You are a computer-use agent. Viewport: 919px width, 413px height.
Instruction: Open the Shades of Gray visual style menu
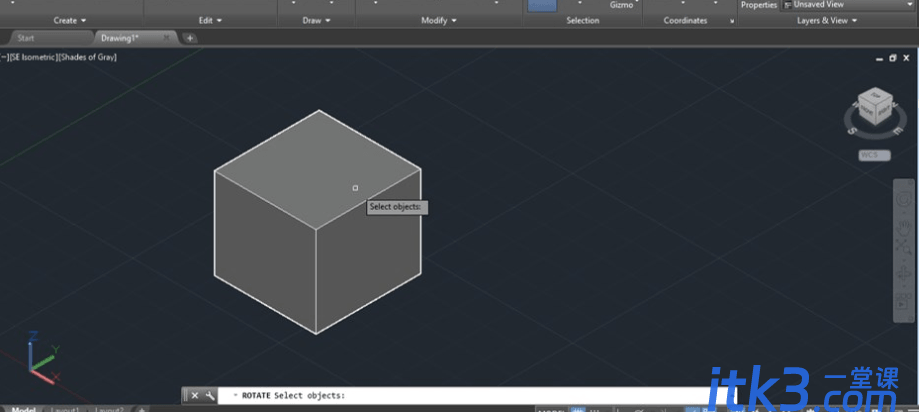87,57
